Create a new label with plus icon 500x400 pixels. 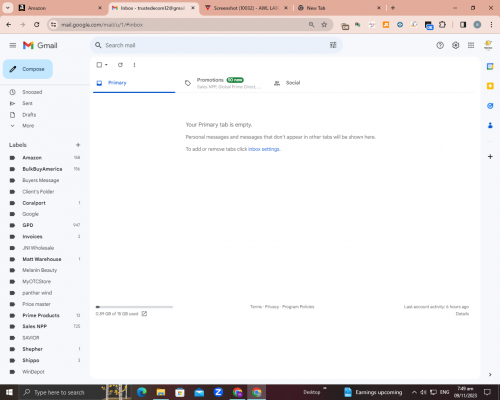78,145
